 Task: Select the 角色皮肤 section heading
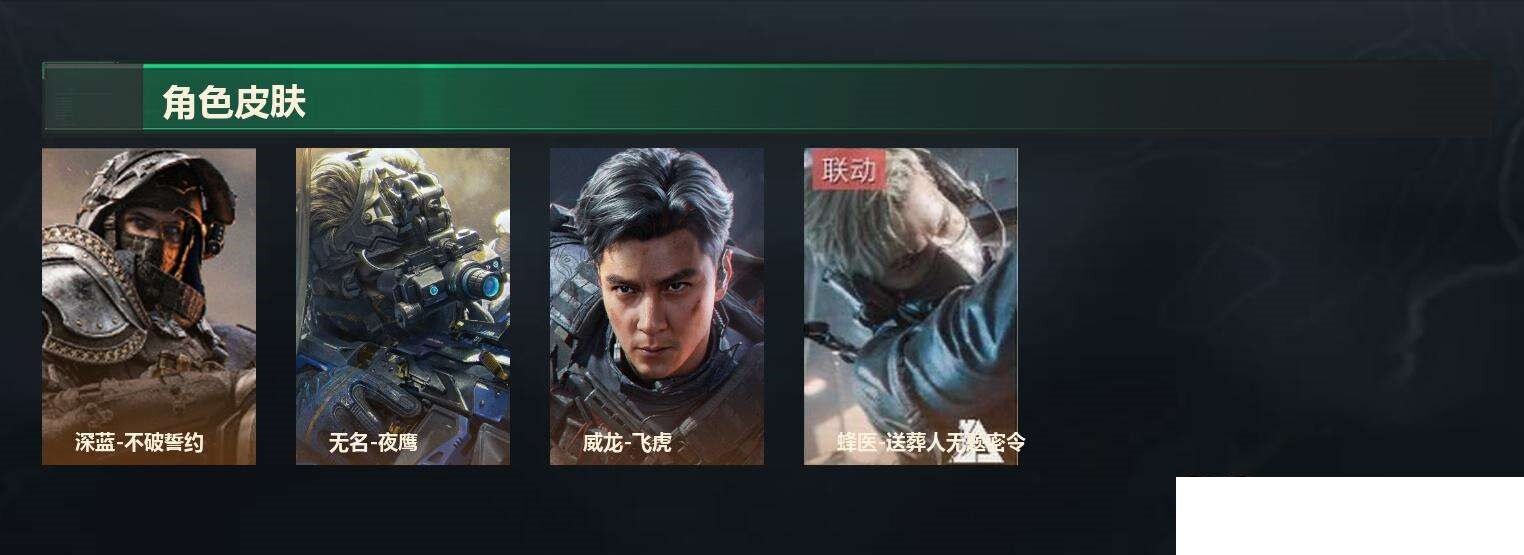pos(234,102)
